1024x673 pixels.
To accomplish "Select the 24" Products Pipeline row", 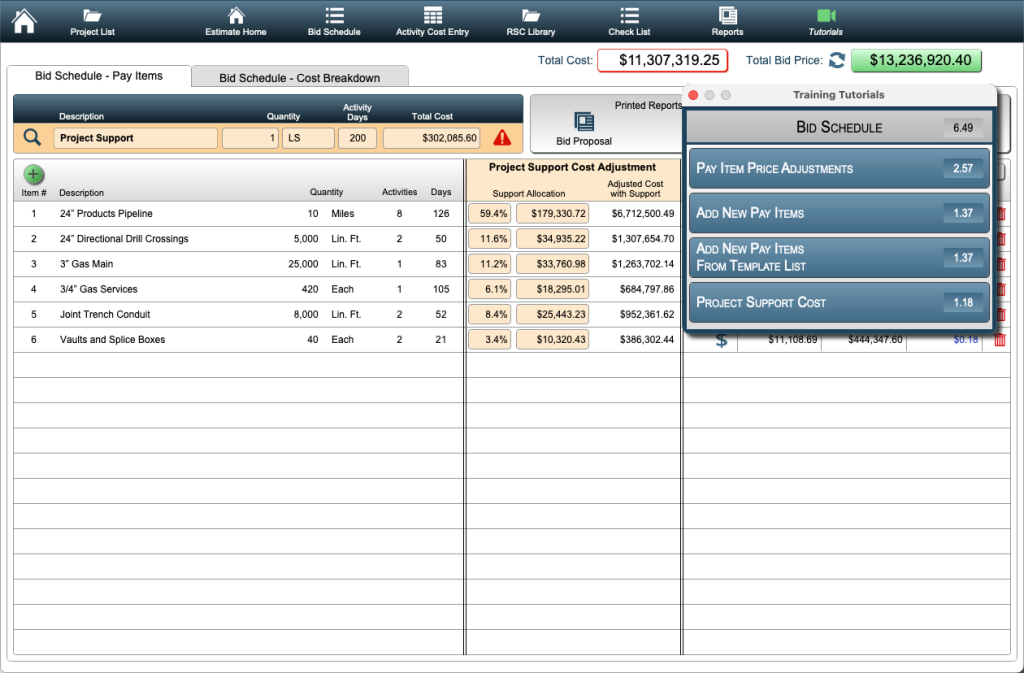I will pos(238,213).
